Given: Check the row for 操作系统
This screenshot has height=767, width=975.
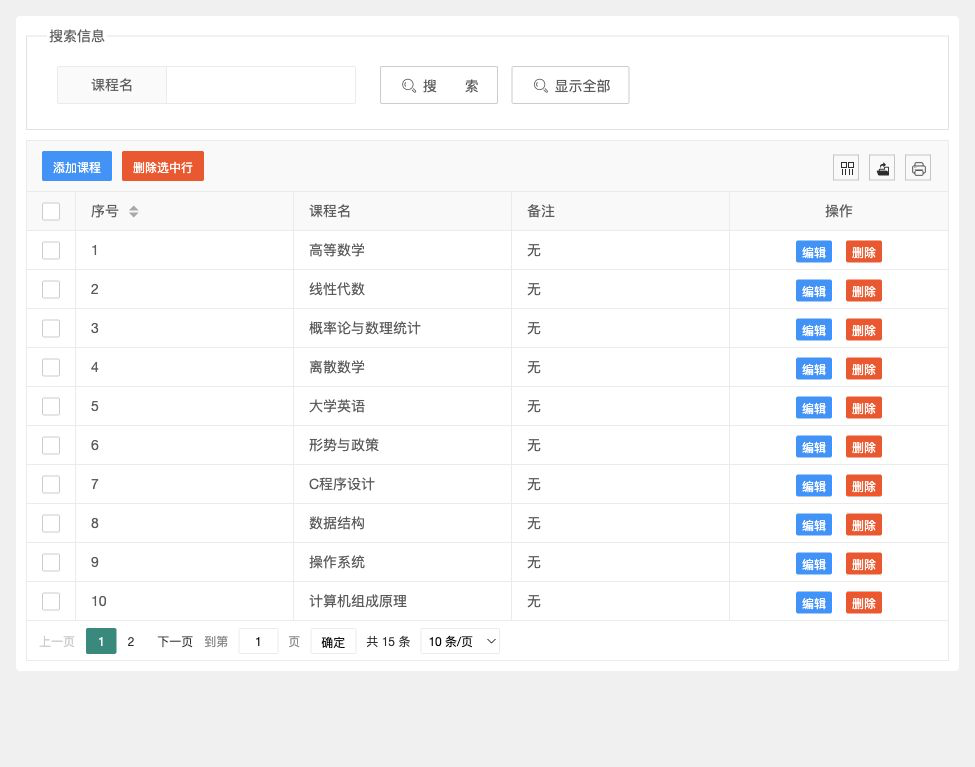Looking at the screenshot, I should 51,562.
